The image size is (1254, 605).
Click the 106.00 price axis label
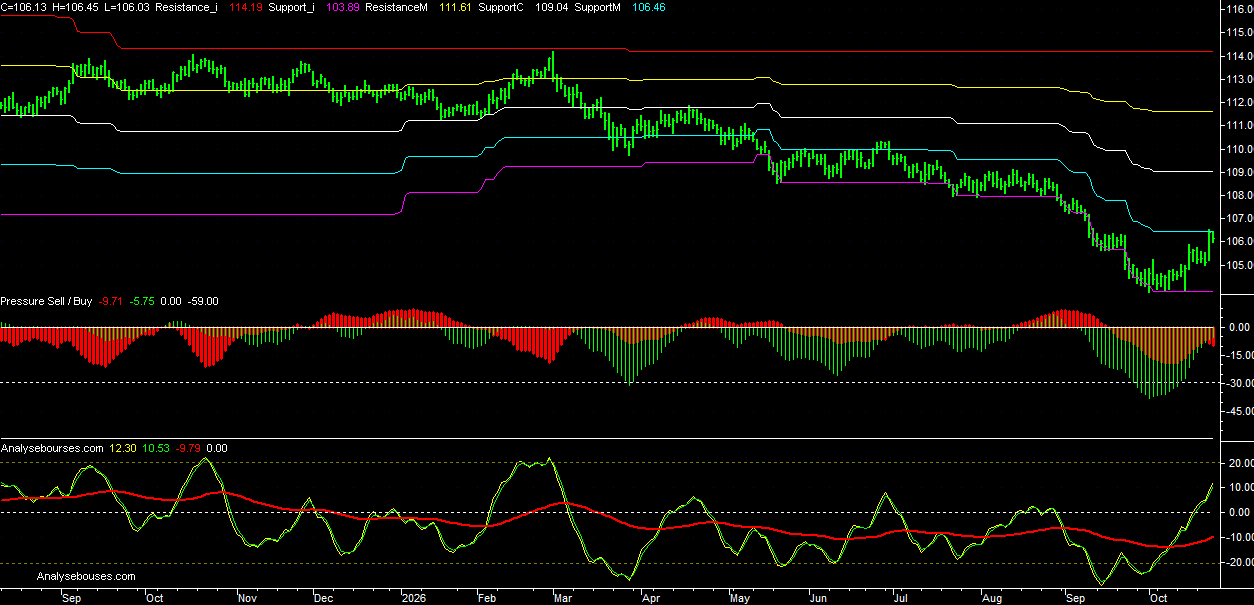[x=1238, y=242]
